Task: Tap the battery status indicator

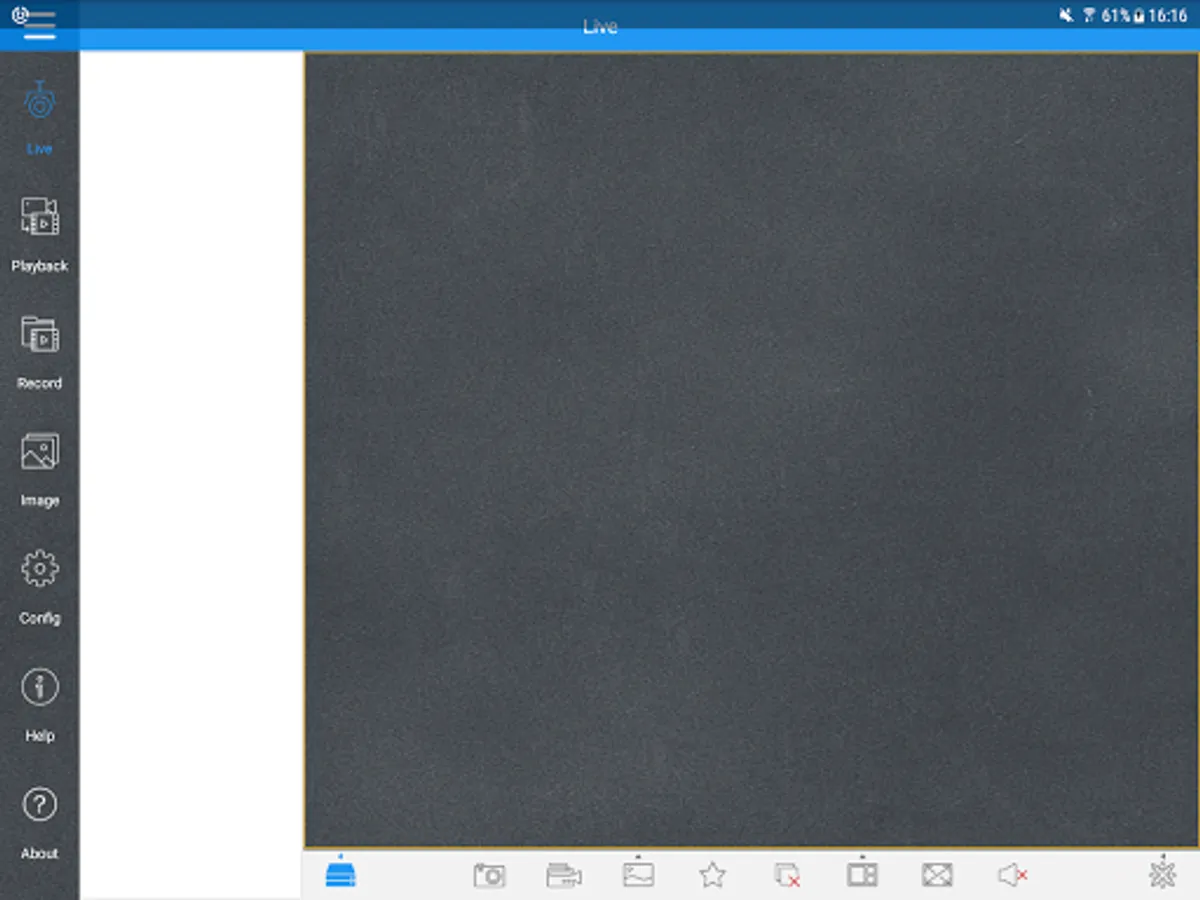Action: [x=1138, y=16]
